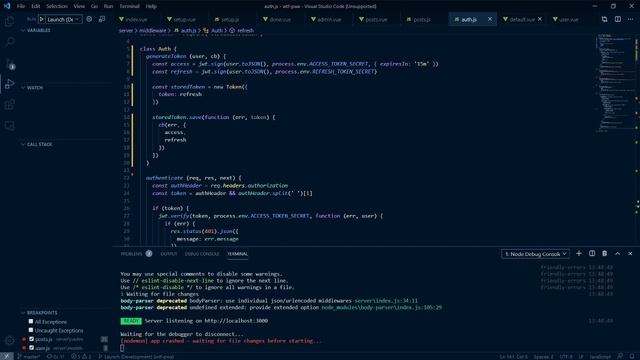Close the bottom terminal panel
This screenshot has width=640, height=360.
[x=630, y=253]
